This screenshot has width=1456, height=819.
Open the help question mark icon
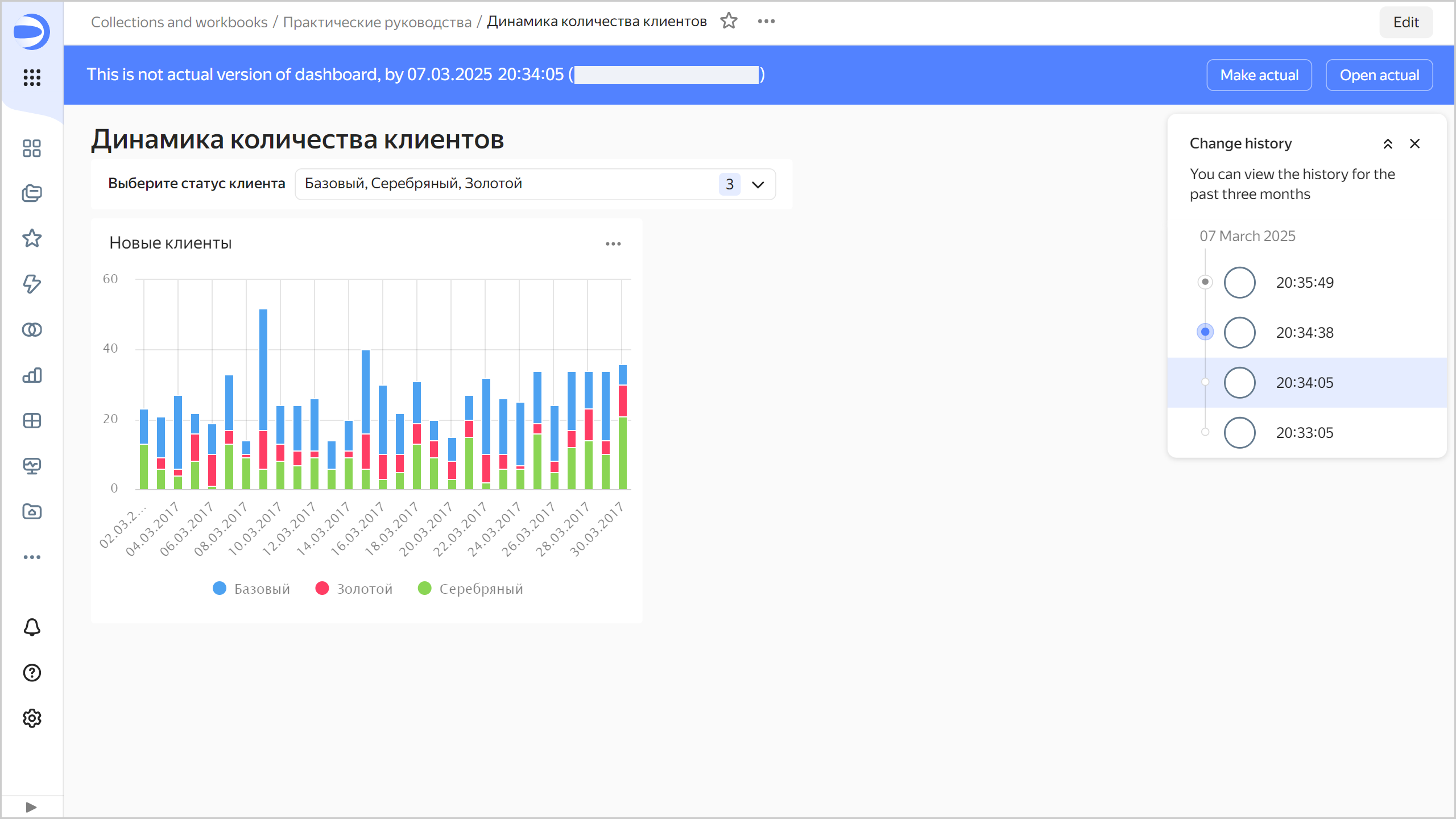pyautogui.click(x=32, y=673)
